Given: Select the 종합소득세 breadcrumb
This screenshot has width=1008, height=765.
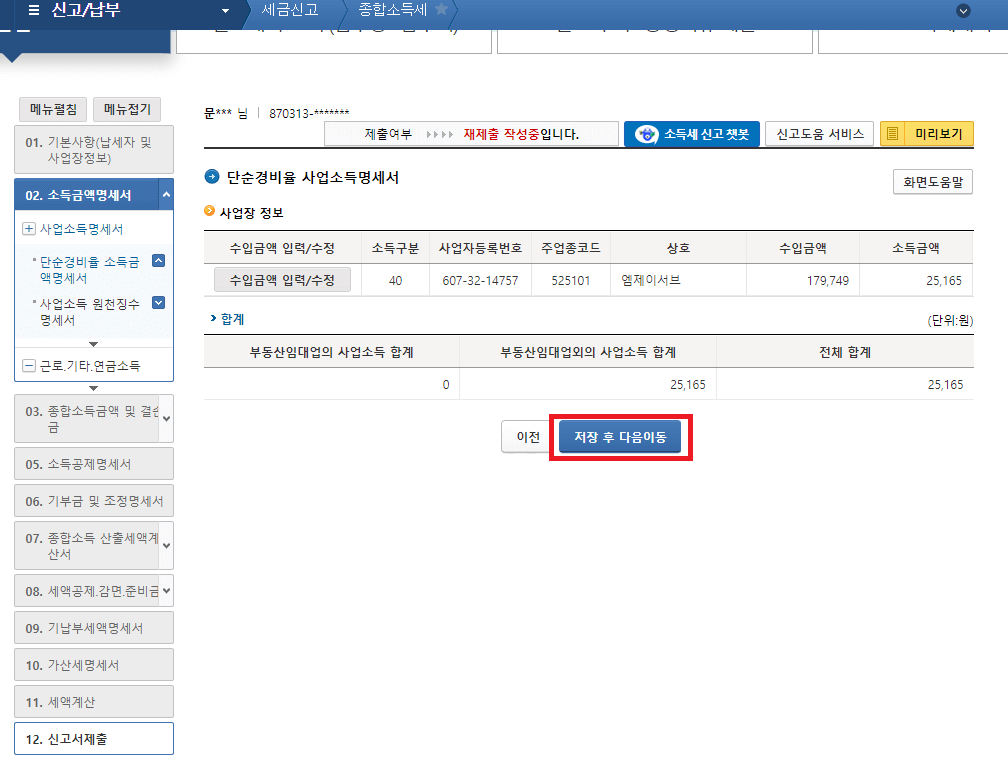Looking at the screenshot, I should pyautogui.click(x=392, y=10).
